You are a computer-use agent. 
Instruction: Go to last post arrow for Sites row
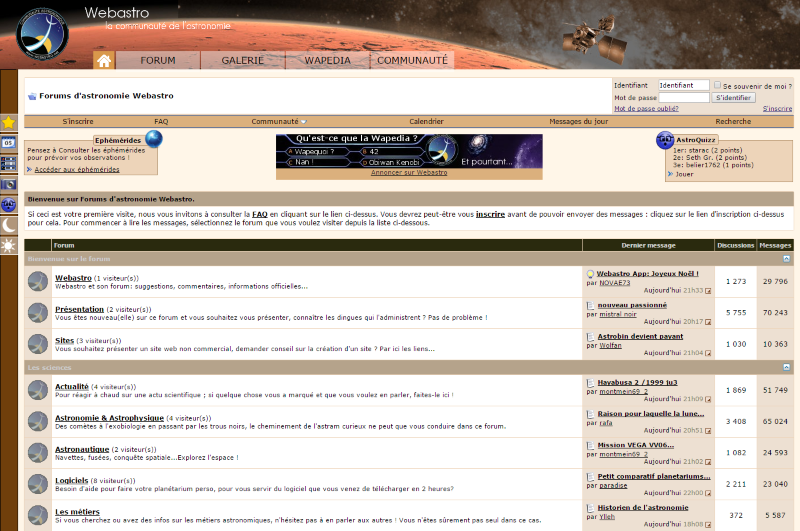pyautogui.click(x=708, y=353)
